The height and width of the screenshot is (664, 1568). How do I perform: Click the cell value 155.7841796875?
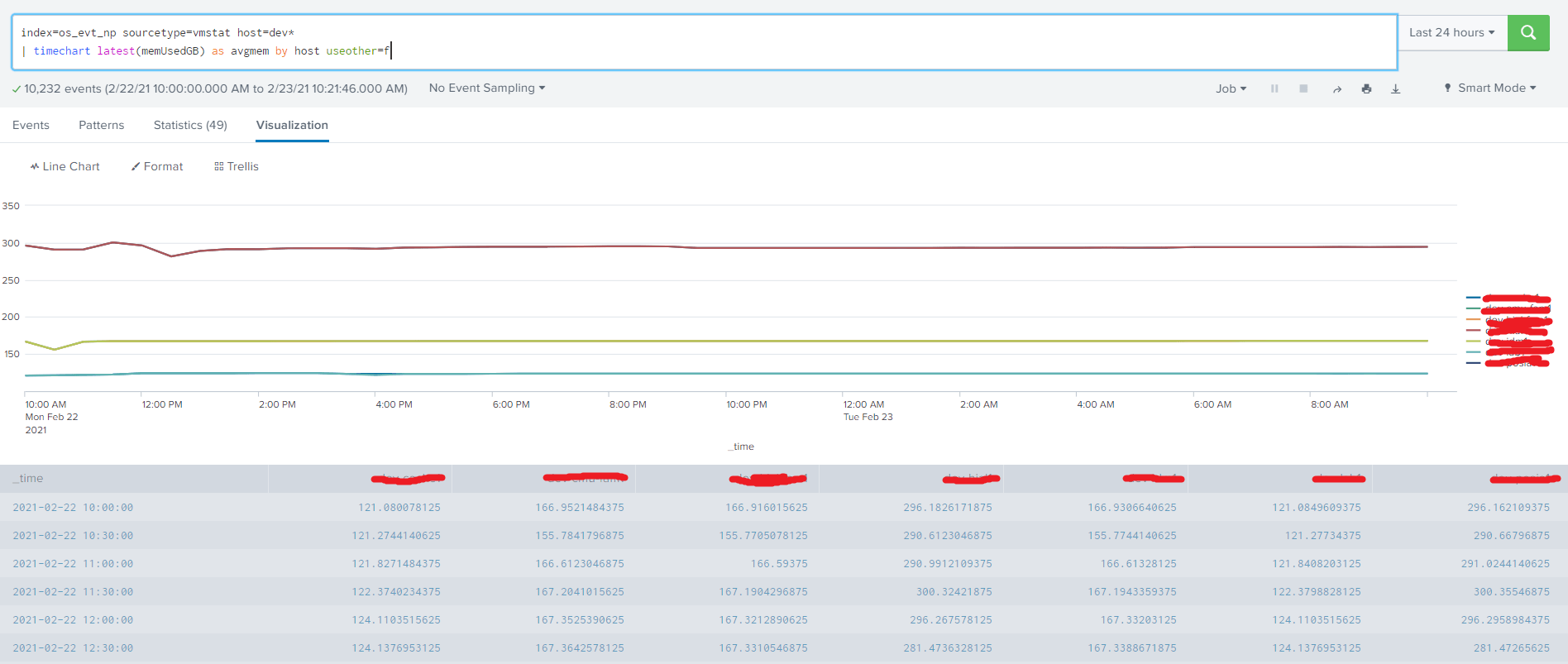[580, 536]
